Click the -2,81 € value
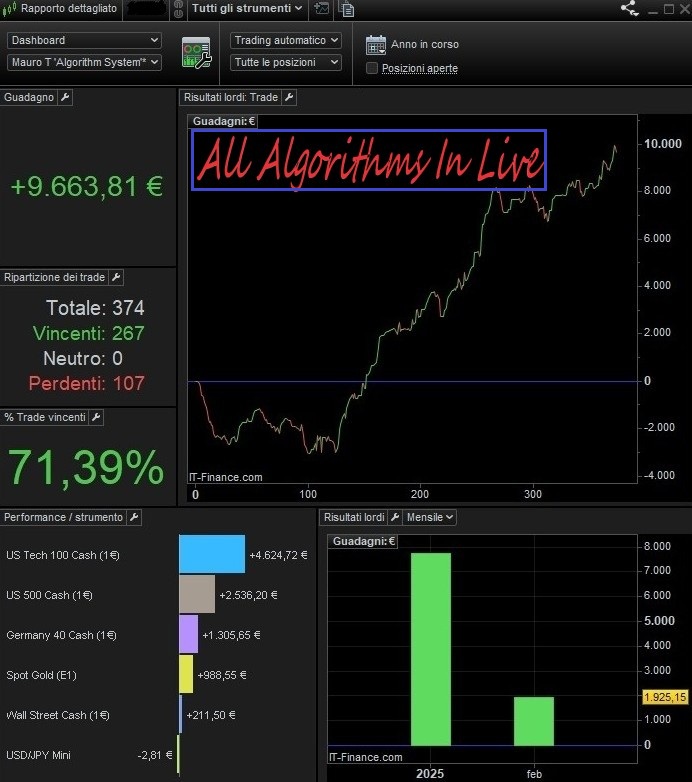The height and width of the screenshot is (782, 692). click(x=155, y=755)
